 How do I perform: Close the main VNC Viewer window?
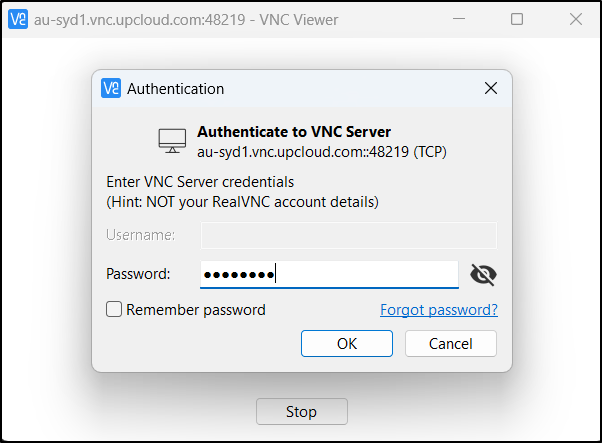[574, 19]
